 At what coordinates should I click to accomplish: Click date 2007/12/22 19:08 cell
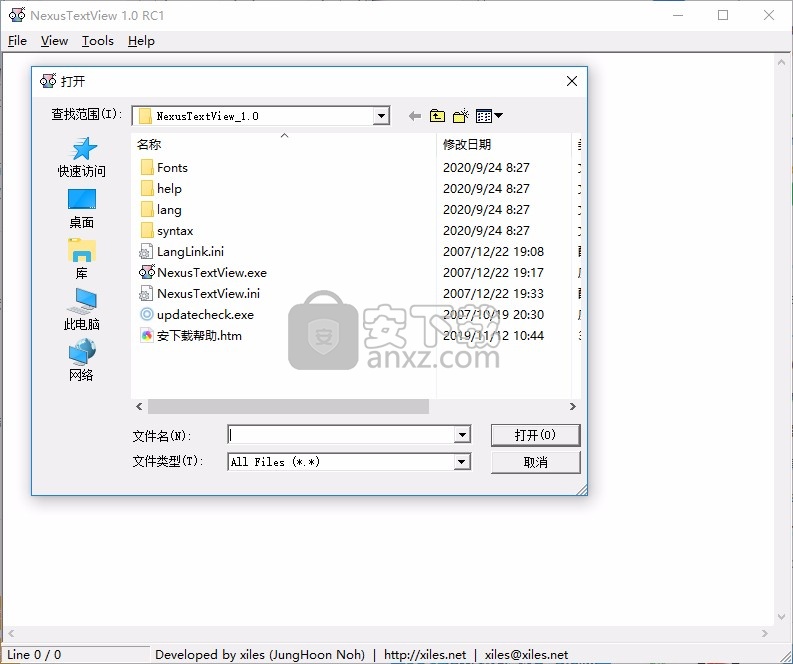493,252
